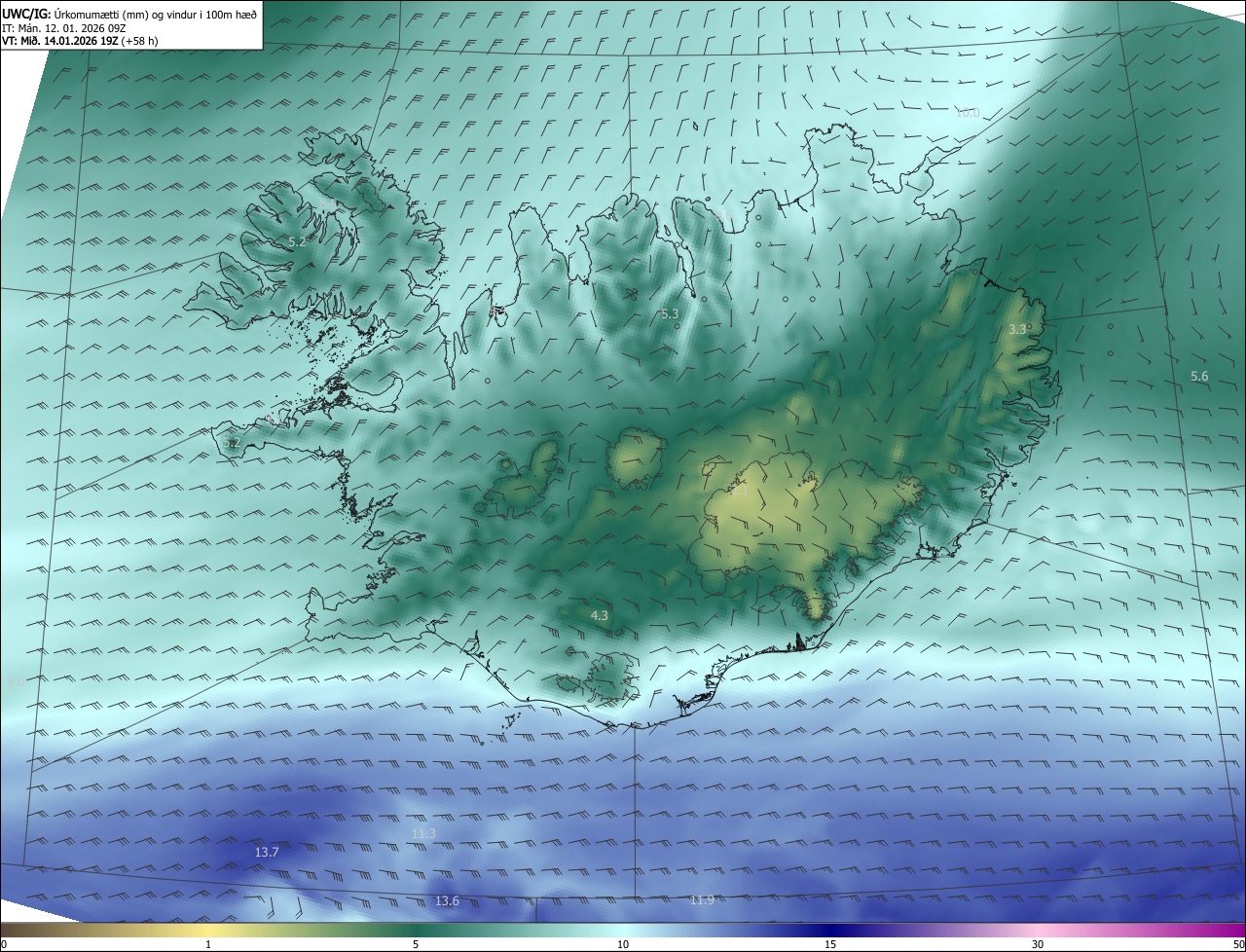Click the initial time line "IT: Mán. 12. 01. 2026 09Z"

tap(66, 27)
